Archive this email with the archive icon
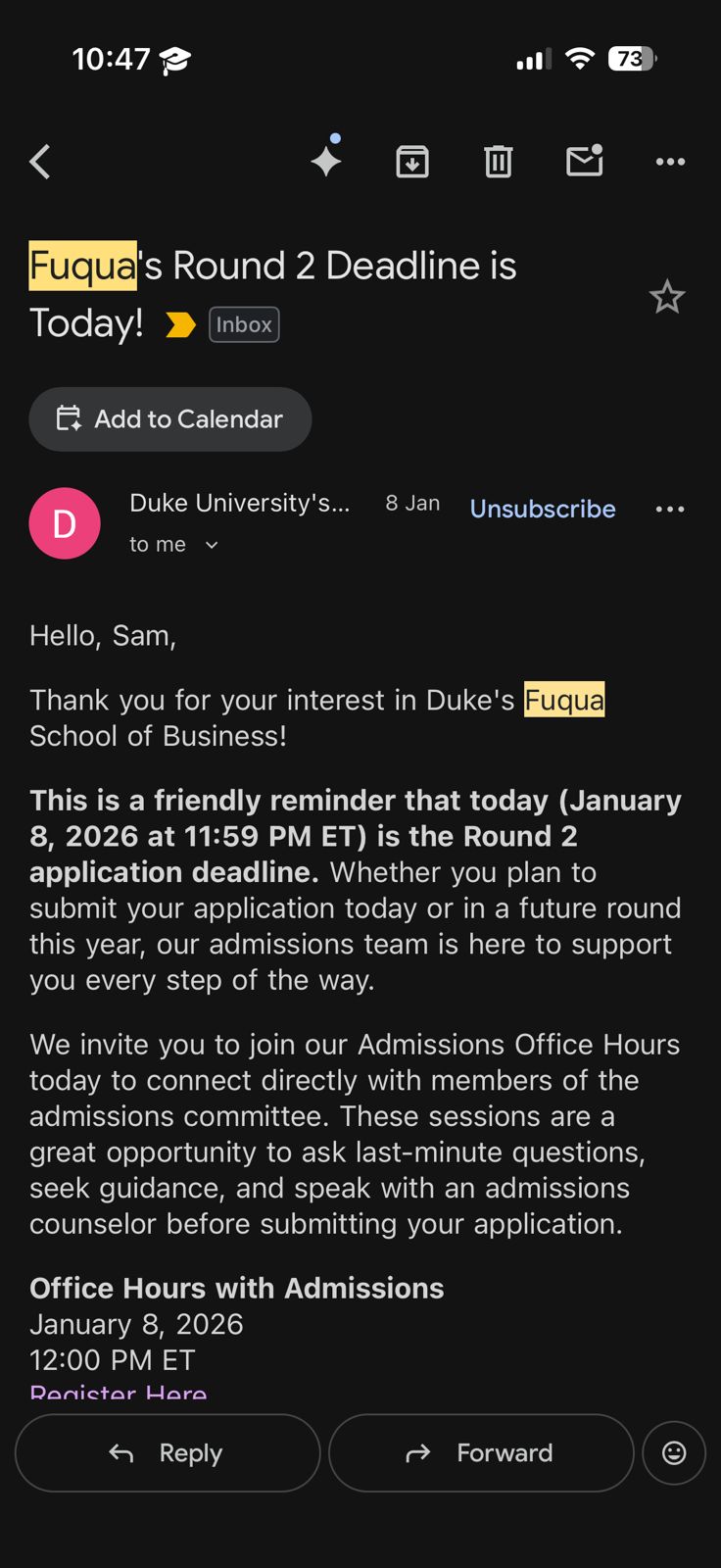The image size is (721, 1568). coord(412,162)
